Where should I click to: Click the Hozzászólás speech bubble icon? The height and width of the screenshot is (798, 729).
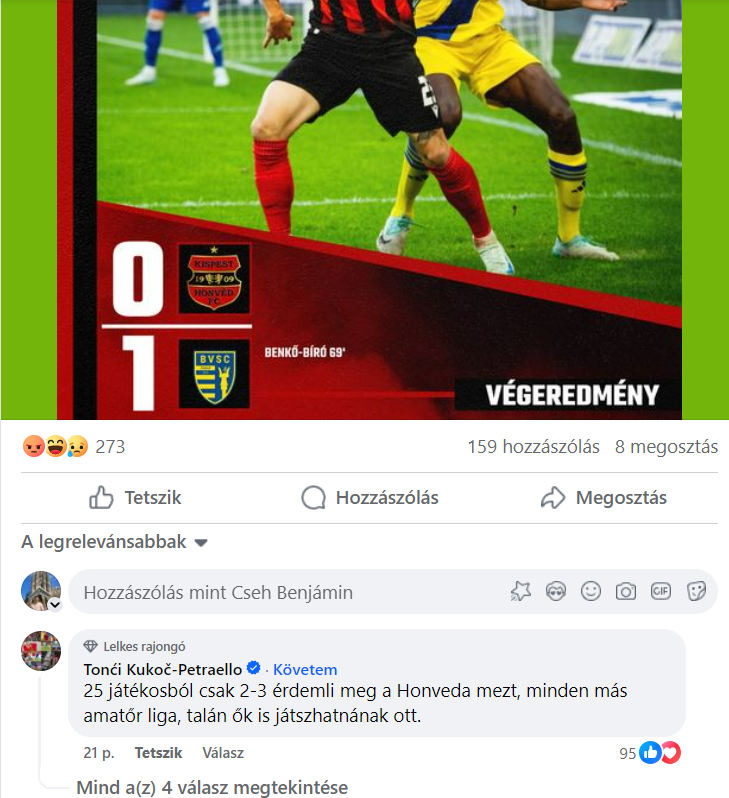tap(313, 497)
